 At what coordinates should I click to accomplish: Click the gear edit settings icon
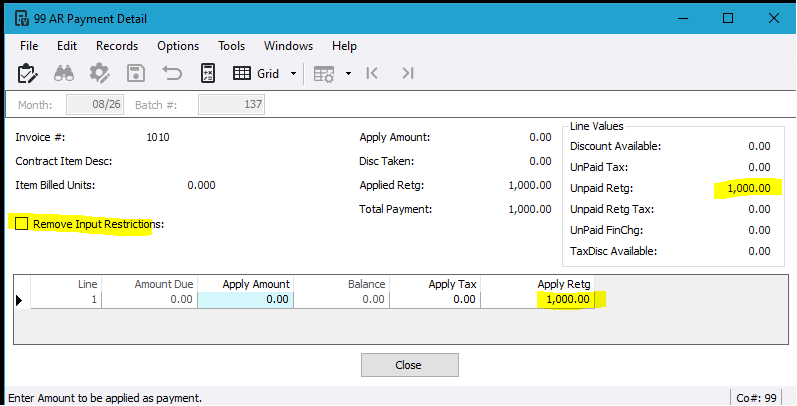pos(100,74)
